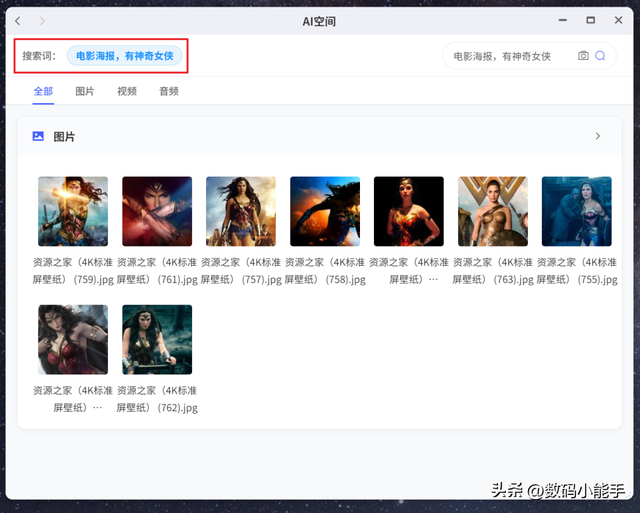Click the magnifier search icon
Image resolution: width=640 pixels, height=513 pixels.
pyautogui.click(x=600, y=56)
